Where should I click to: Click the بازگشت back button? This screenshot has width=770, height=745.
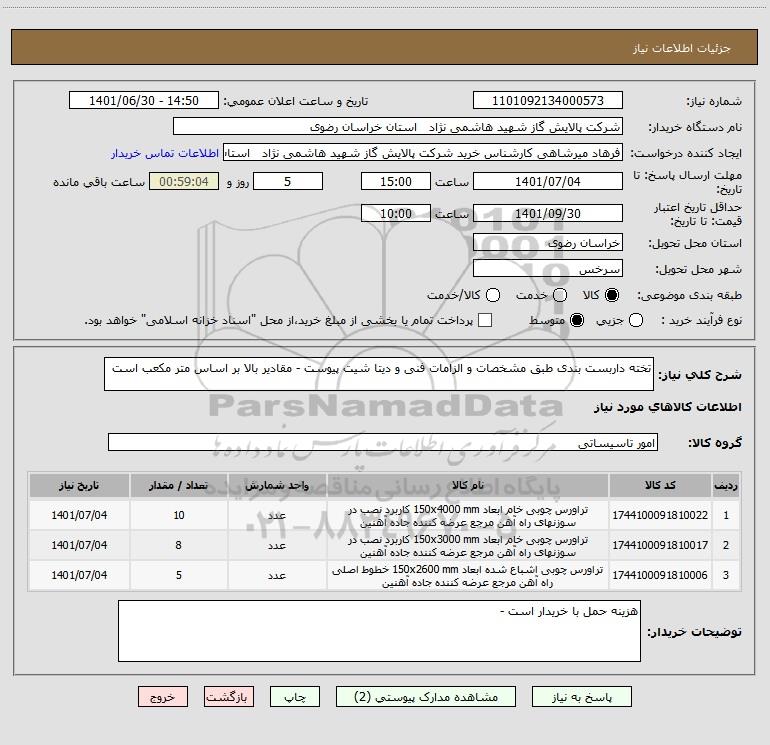[x=229, y=697]
